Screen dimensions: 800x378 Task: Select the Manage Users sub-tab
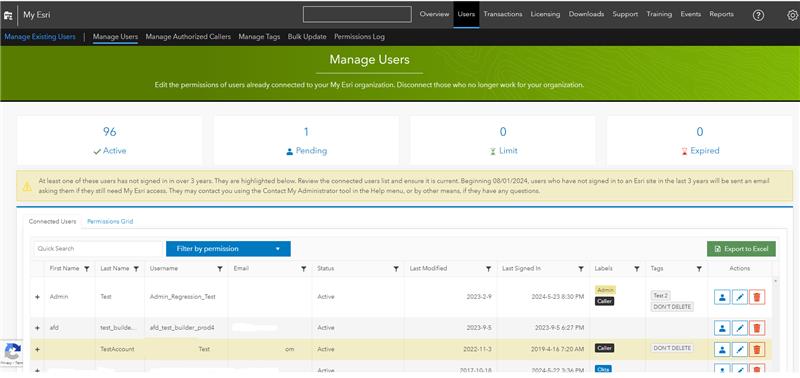(x=115, y=37)
